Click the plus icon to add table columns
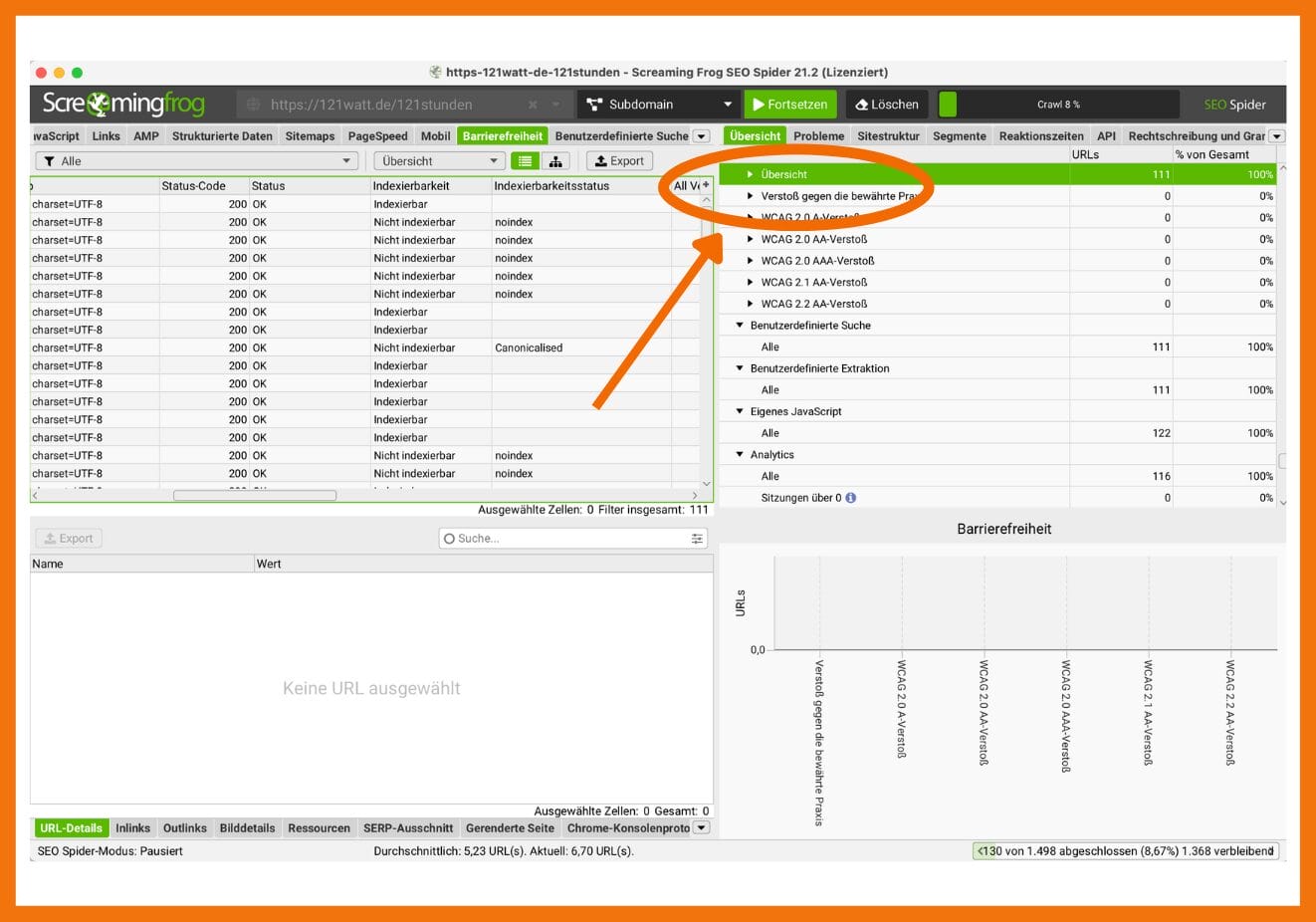This screenshot has height=922, width=1316. tap(706, 185)
